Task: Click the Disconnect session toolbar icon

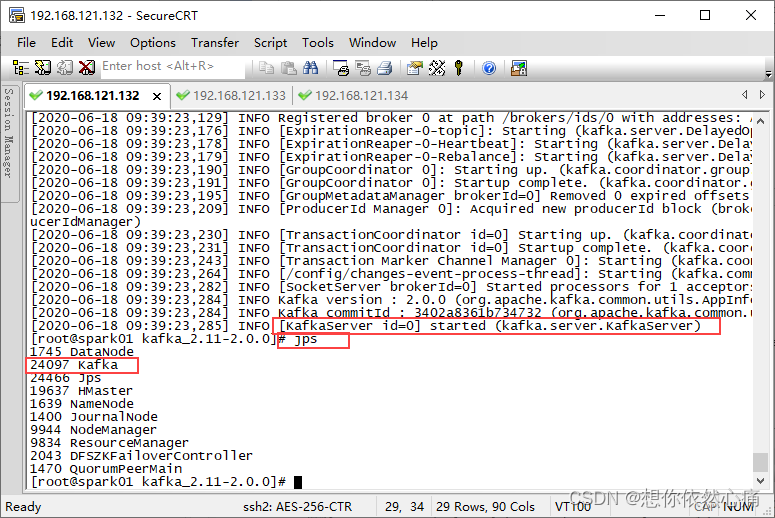Action: pos(87,67)
